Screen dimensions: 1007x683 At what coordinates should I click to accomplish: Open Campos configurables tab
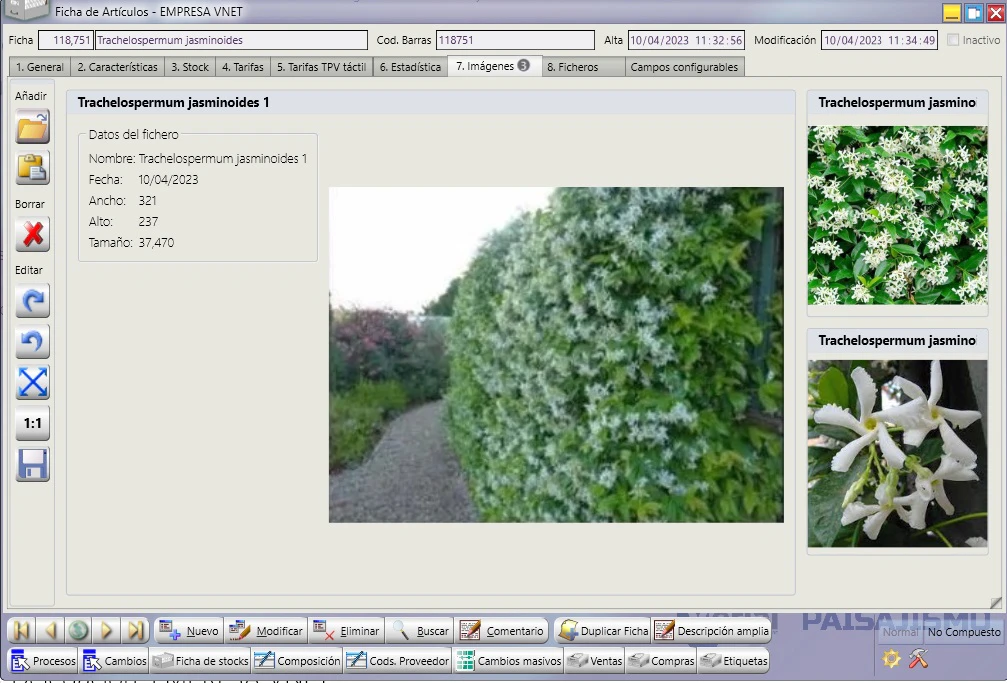tap(685, 67)
